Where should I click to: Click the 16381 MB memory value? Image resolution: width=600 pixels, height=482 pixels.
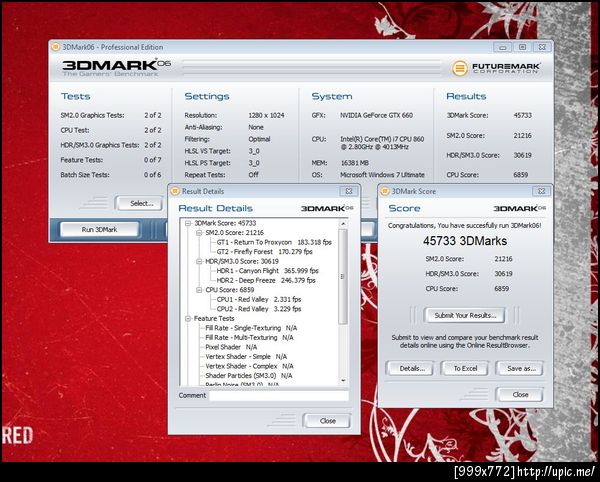point(354,163)
